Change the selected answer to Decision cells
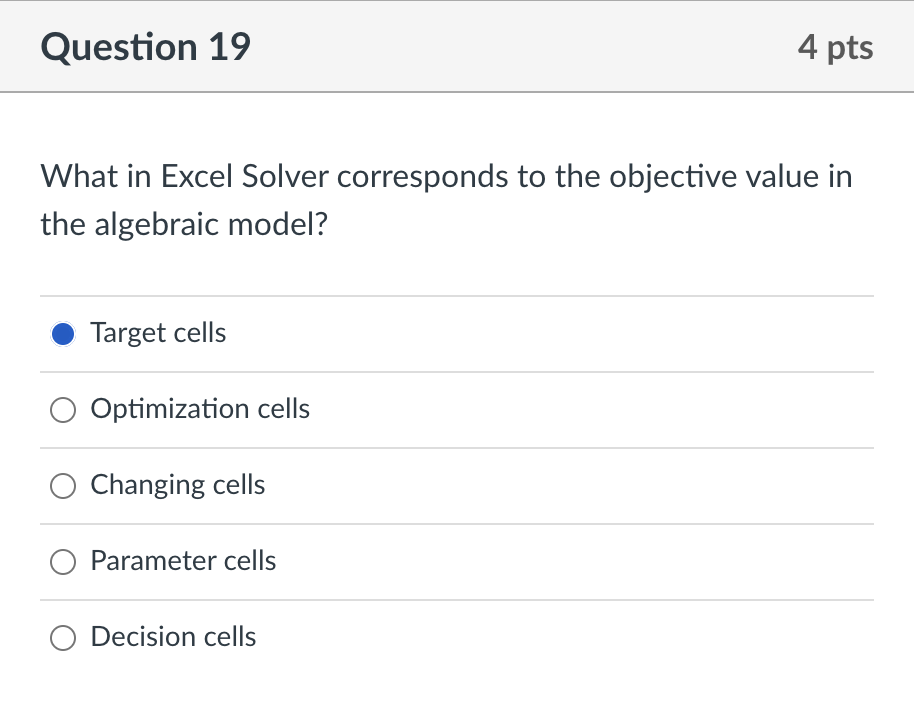The image size is (914, 714). (62, 637)
